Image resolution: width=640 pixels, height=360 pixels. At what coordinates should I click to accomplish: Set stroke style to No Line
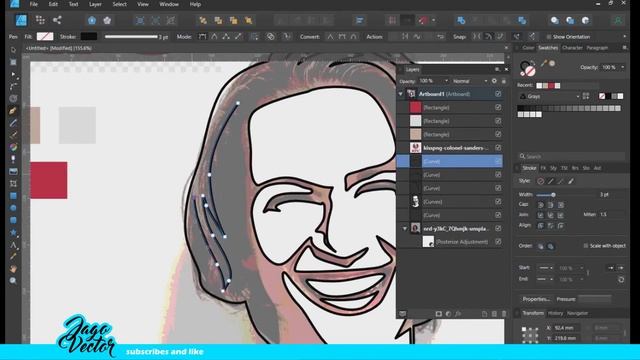tap(540, 181)
